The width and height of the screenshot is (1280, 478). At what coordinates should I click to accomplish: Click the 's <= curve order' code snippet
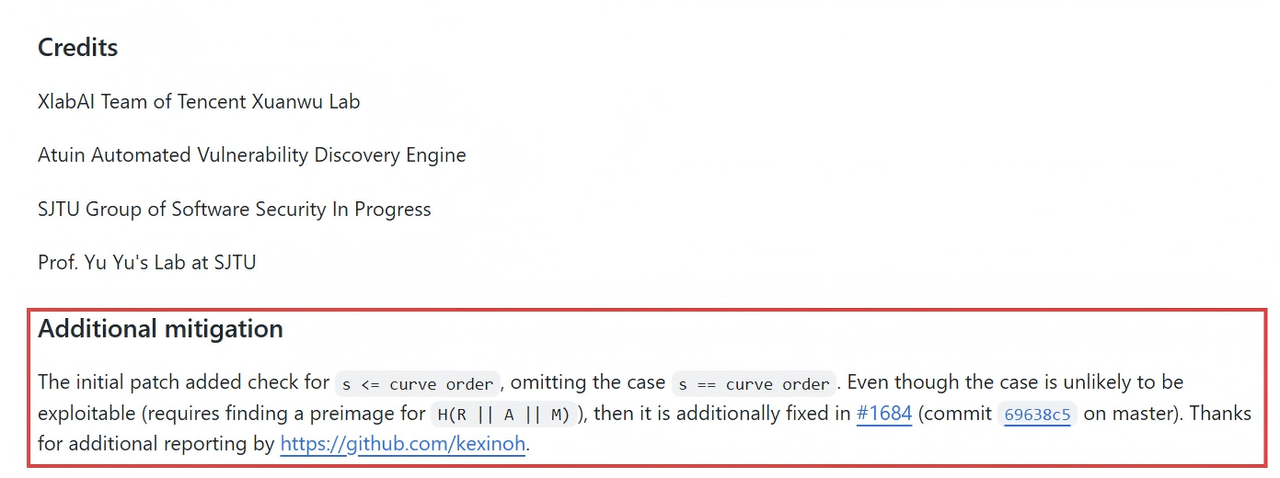click(x=418, y=384)
